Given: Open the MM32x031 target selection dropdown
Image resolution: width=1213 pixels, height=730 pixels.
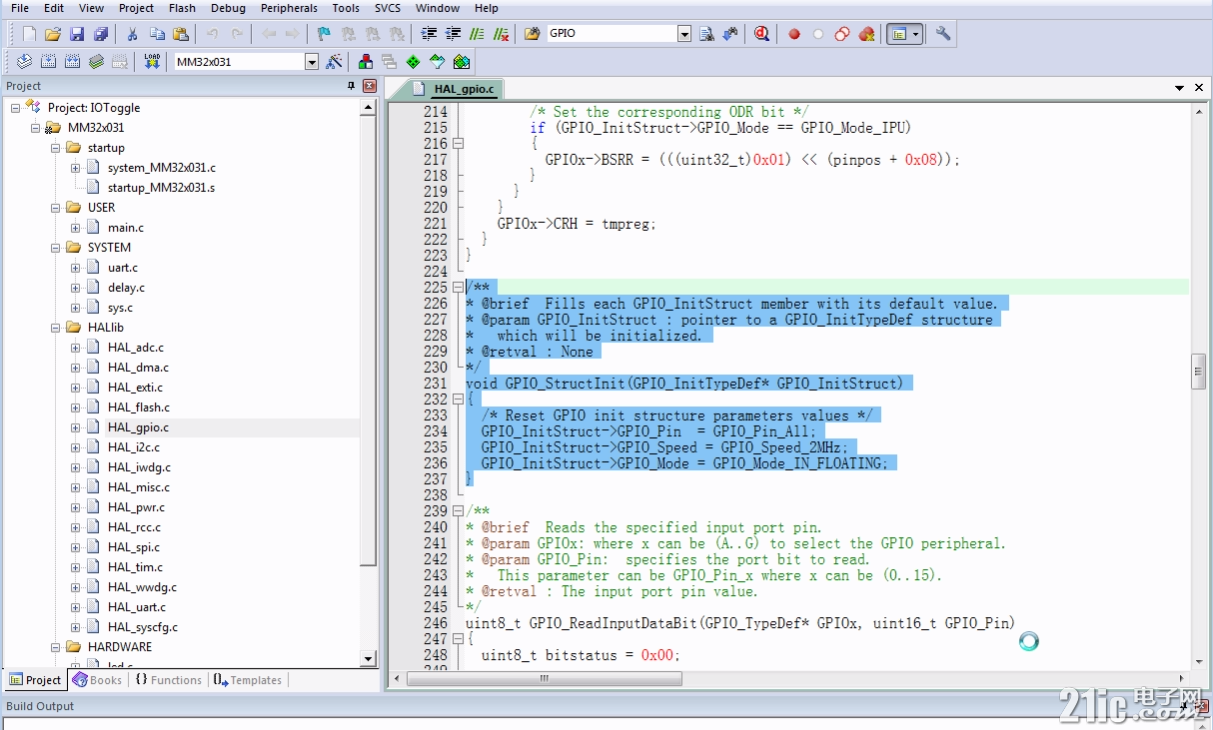Looking at the screenshot, I should [312, 62].
